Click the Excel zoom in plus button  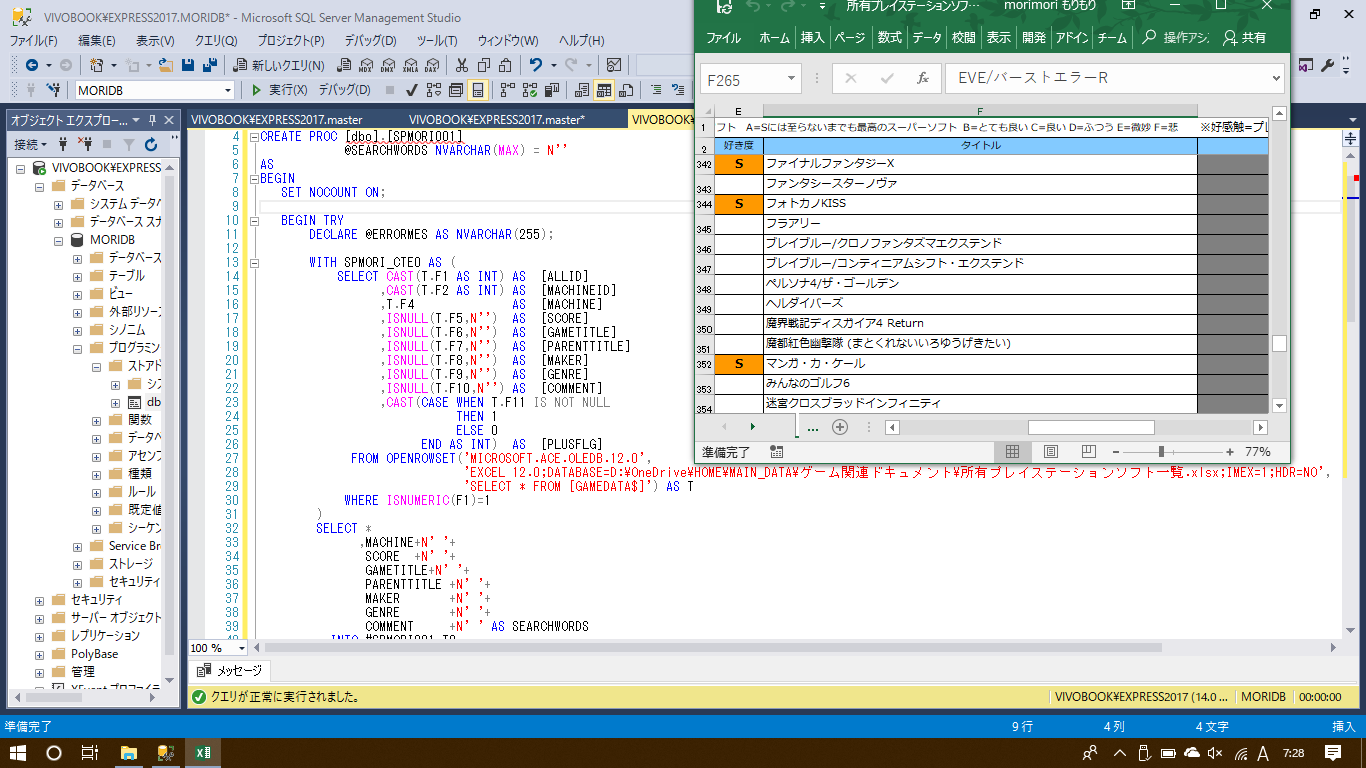(x=1230, y=452)
